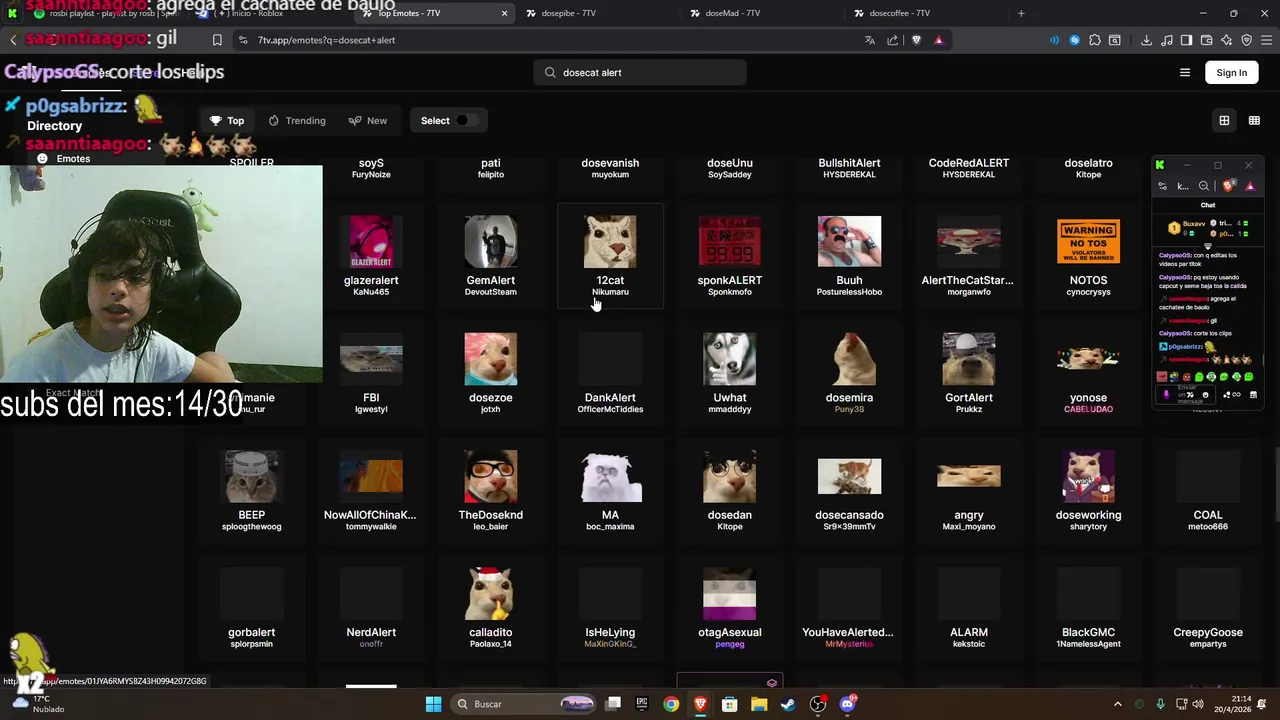This screenshot has height=720, width=1280.
Task: Click the dosecat alert search field
Action: click(x=640, y=72)
